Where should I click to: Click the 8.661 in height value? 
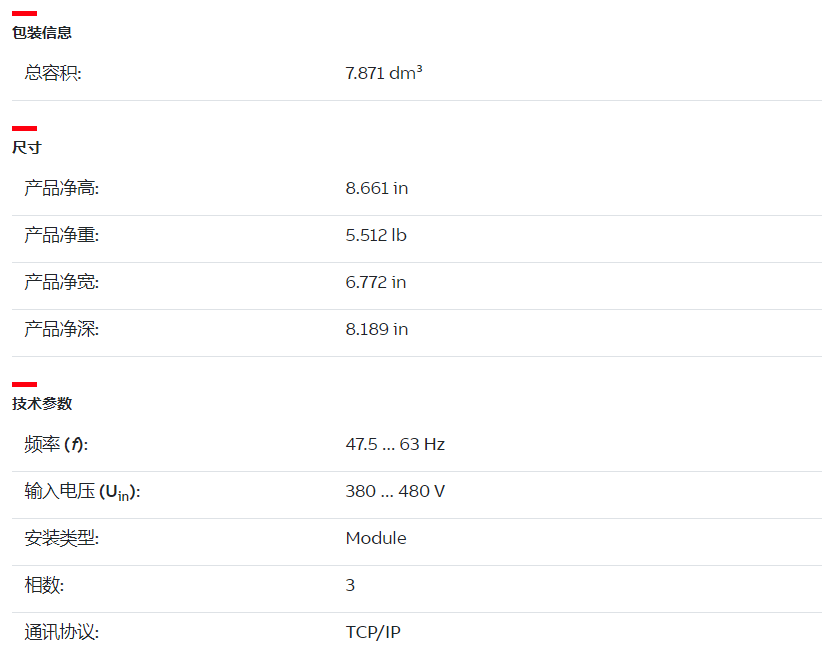coord(376,188)
